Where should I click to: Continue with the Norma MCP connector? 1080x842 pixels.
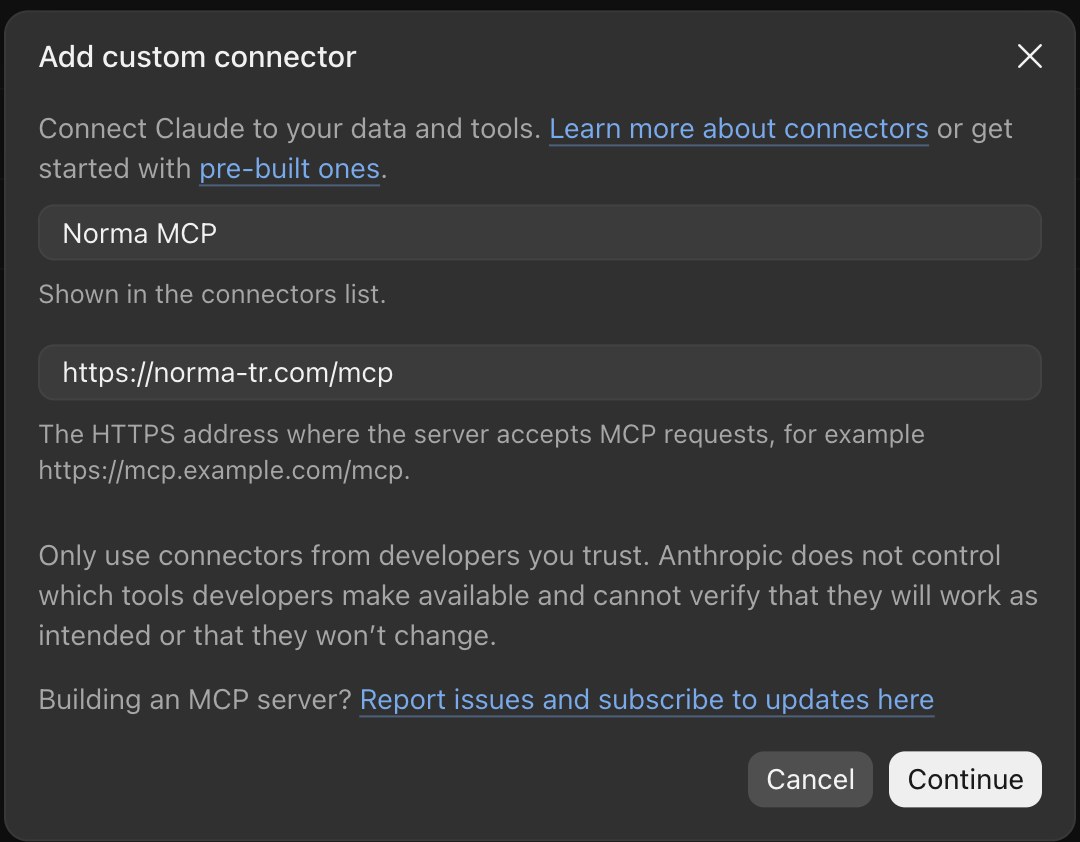coord(965,779)
